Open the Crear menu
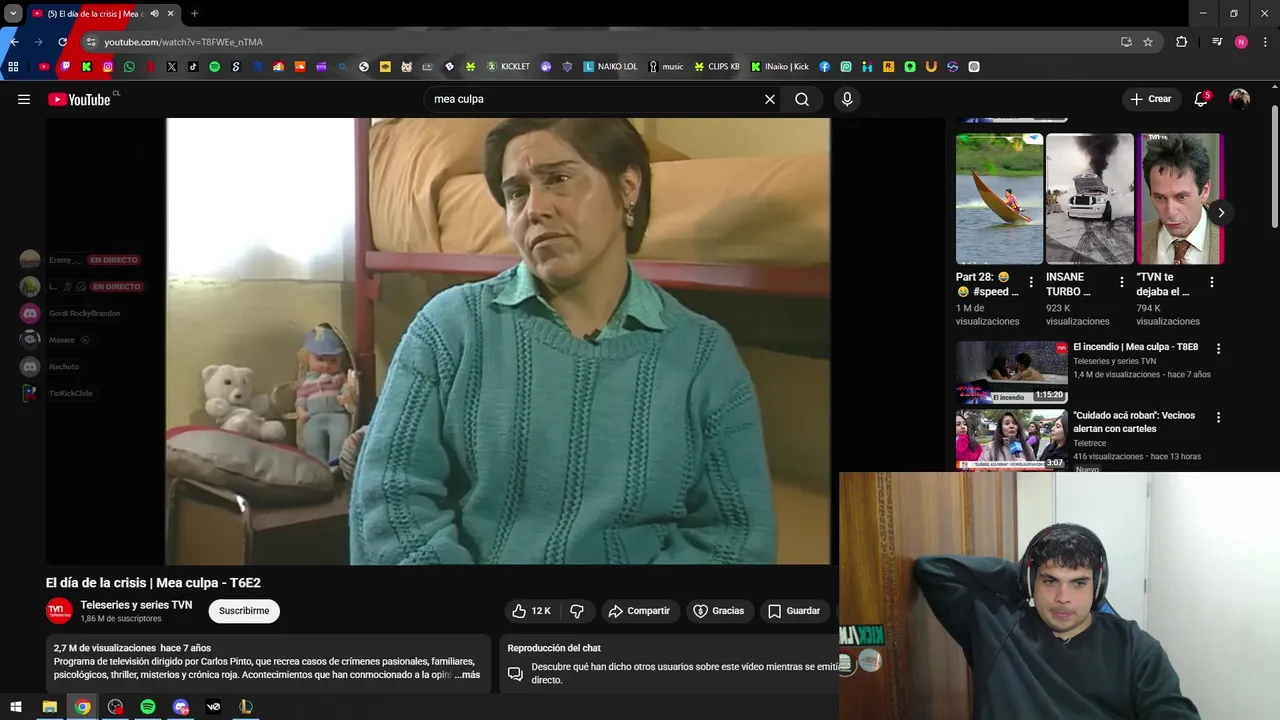1280x720 pixels. pyautogui.click(x=1150, y=99)
